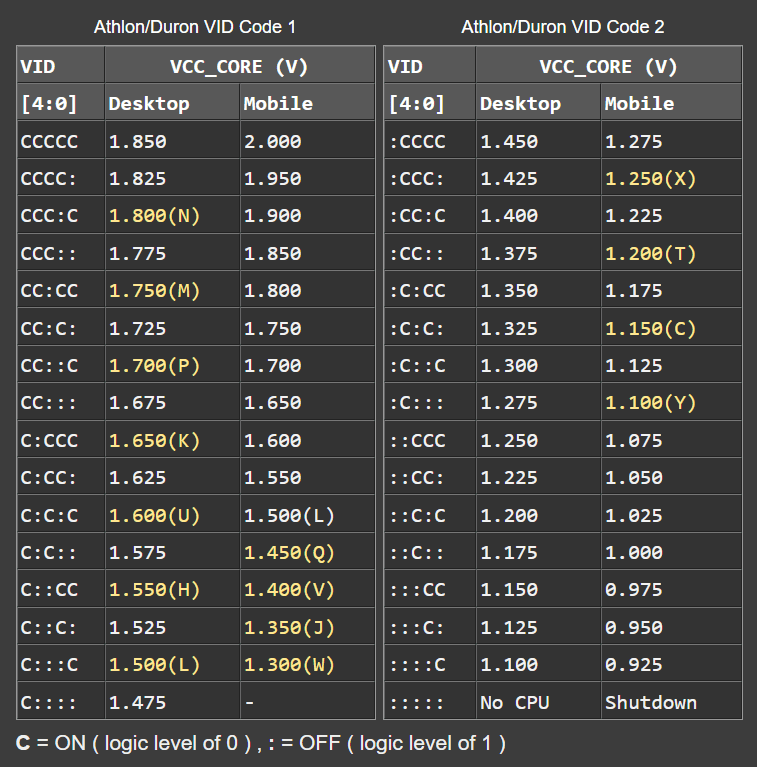
Task: Click the 1.450(Q) mobile voltage cell
Action: click(x=308, y=553)
